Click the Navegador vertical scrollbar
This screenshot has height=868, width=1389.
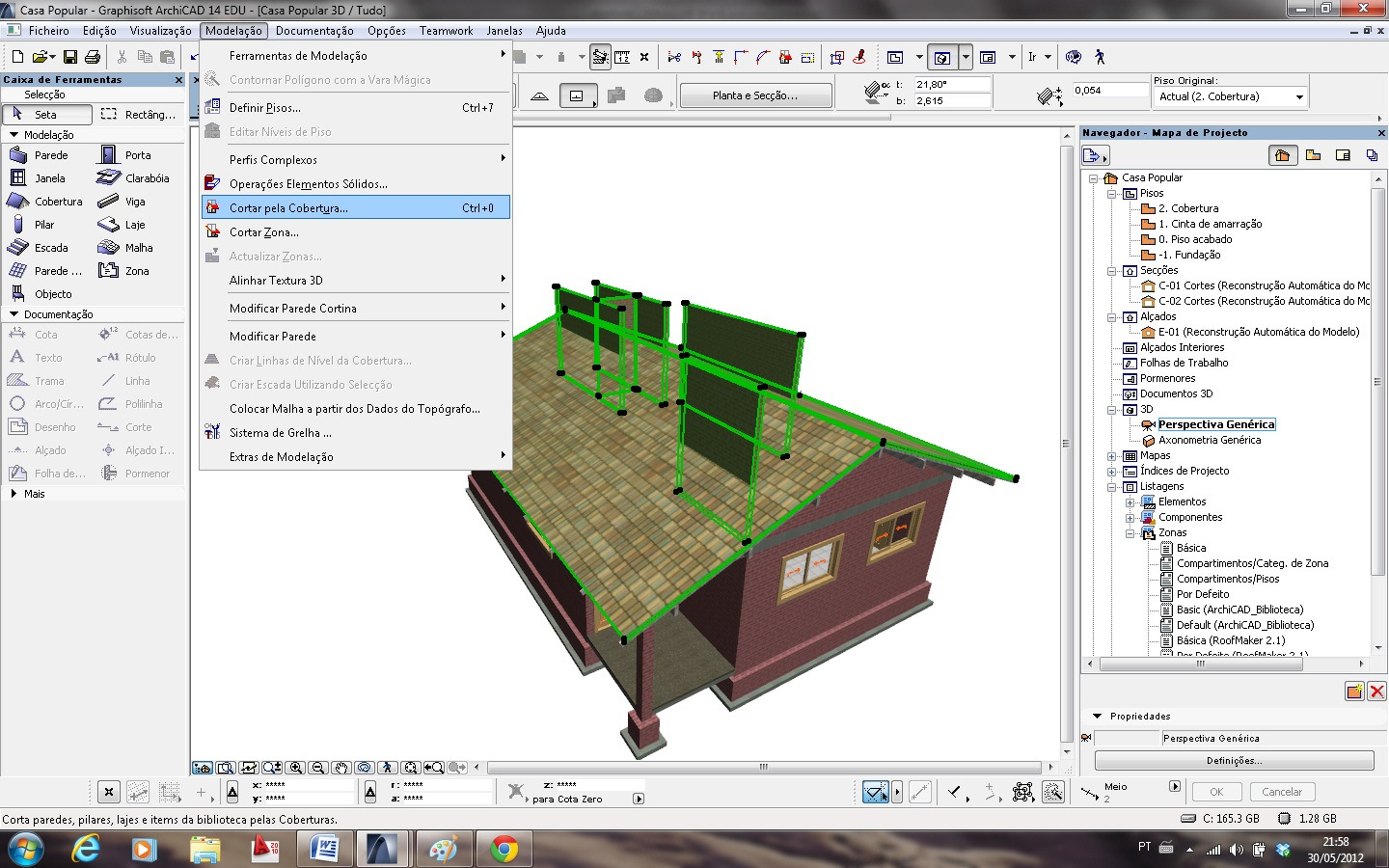click(x=1377, y=380)
